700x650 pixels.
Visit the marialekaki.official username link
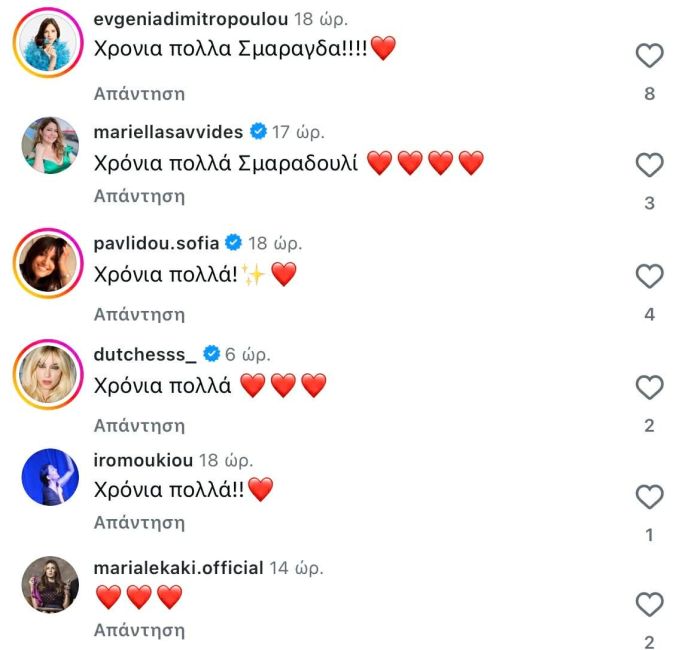(x=178, y=568)
